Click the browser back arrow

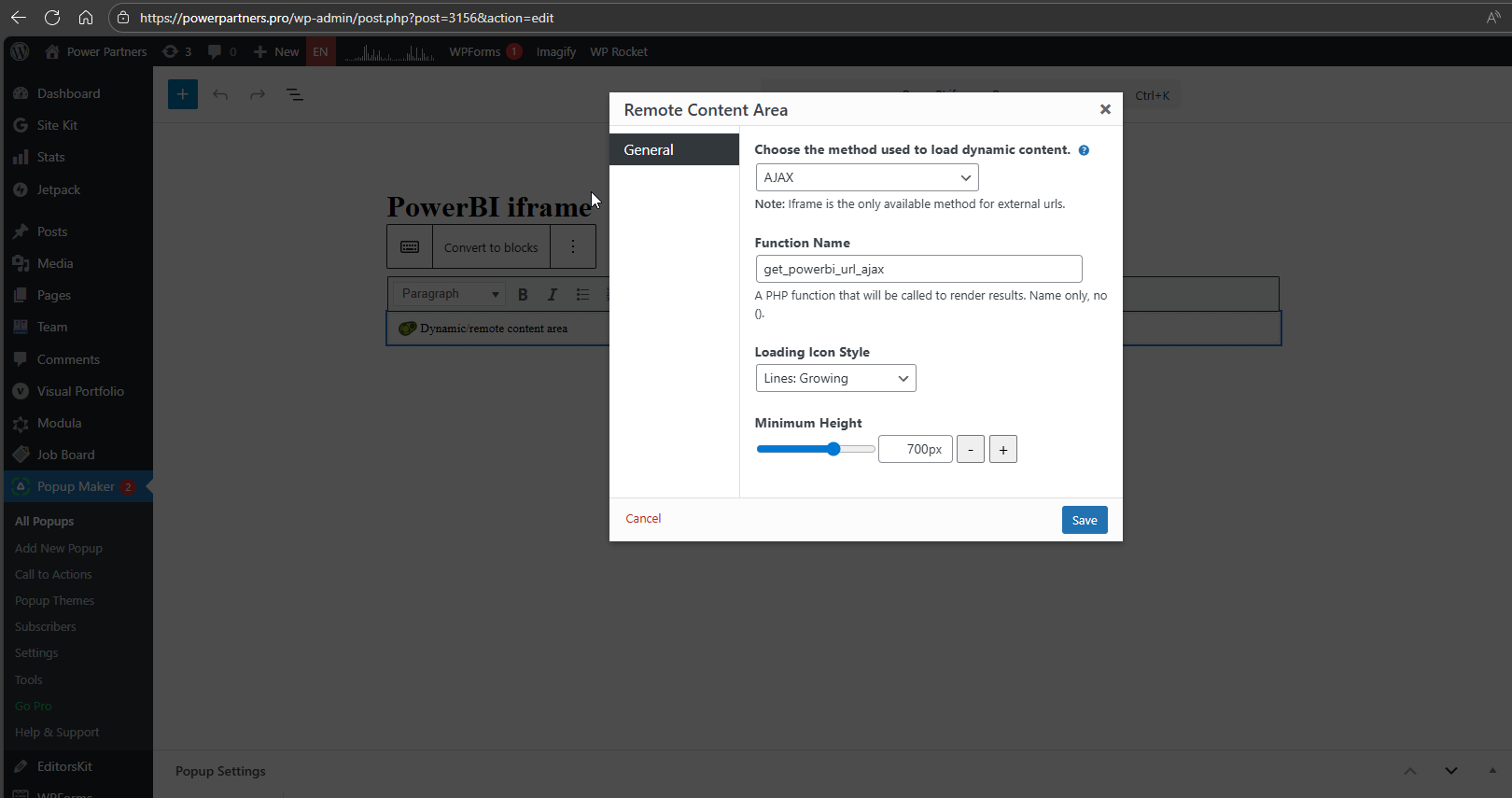(18, 18)
